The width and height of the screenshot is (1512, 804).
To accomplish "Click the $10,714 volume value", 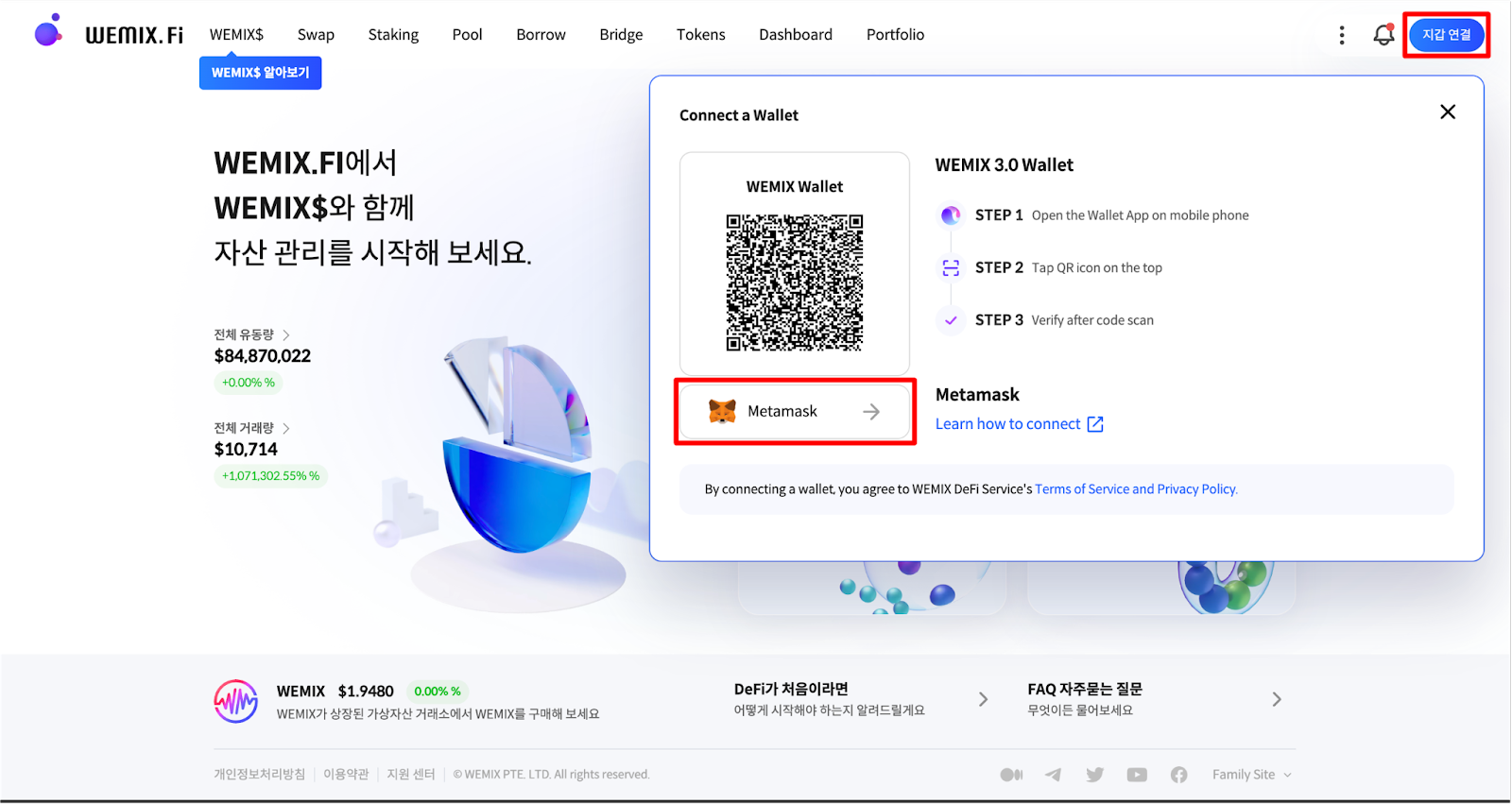I will (x=246, y=450).
